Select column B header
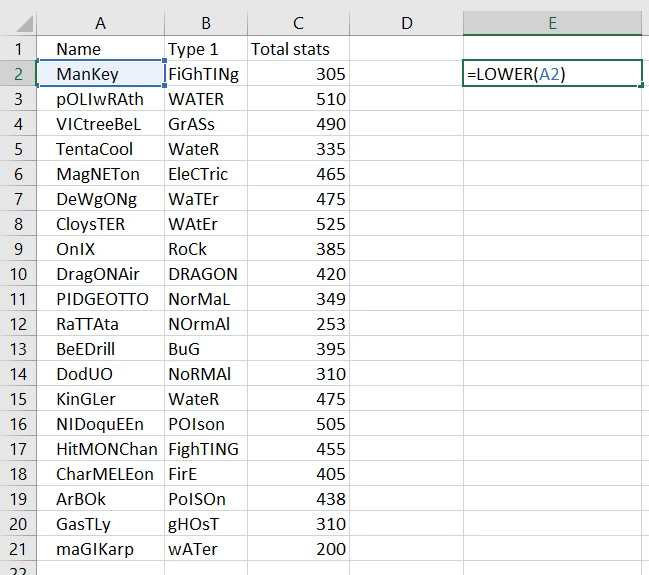 [206, 23]
